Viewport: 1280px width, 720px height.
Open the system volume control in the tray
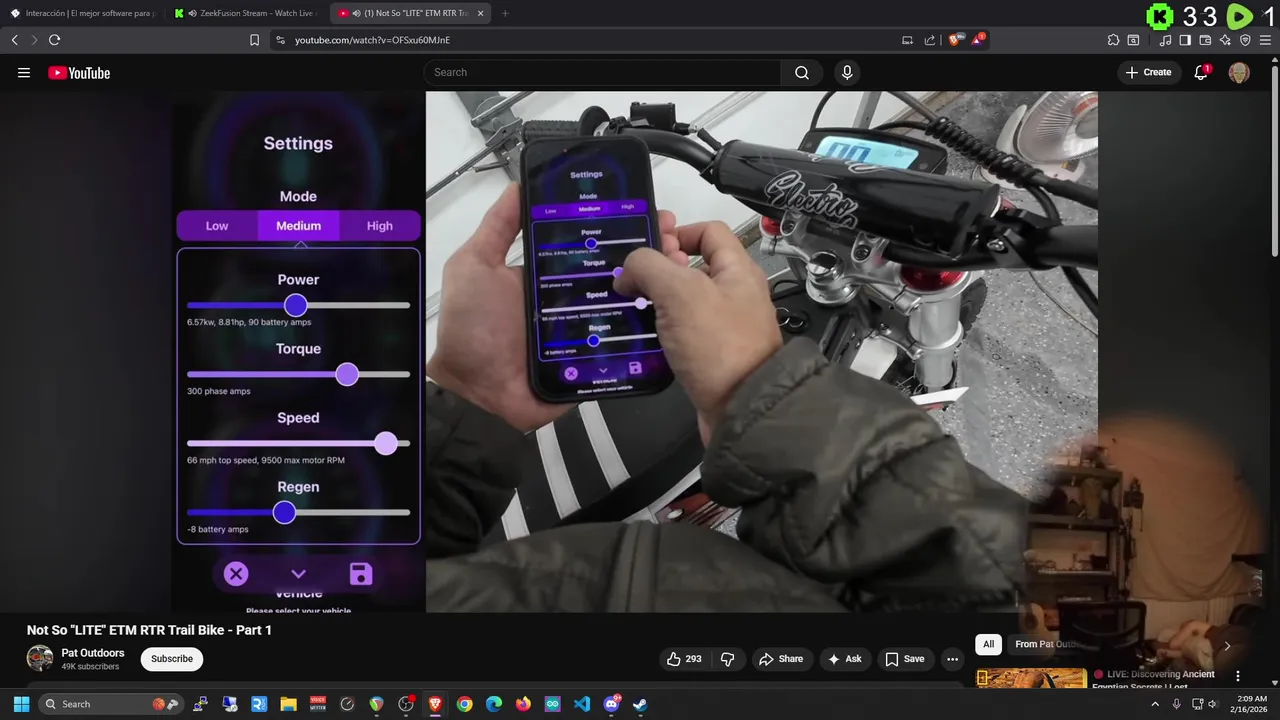point(1214,704)
